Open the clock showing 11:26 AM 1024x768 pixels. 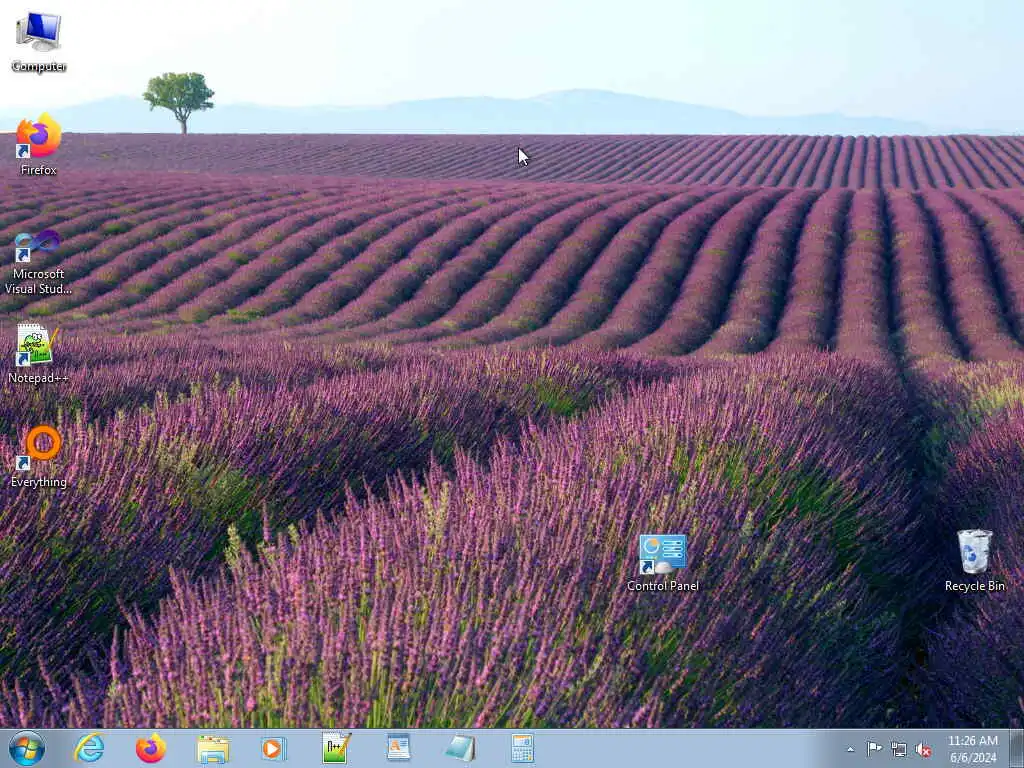[x=972, y=748]
